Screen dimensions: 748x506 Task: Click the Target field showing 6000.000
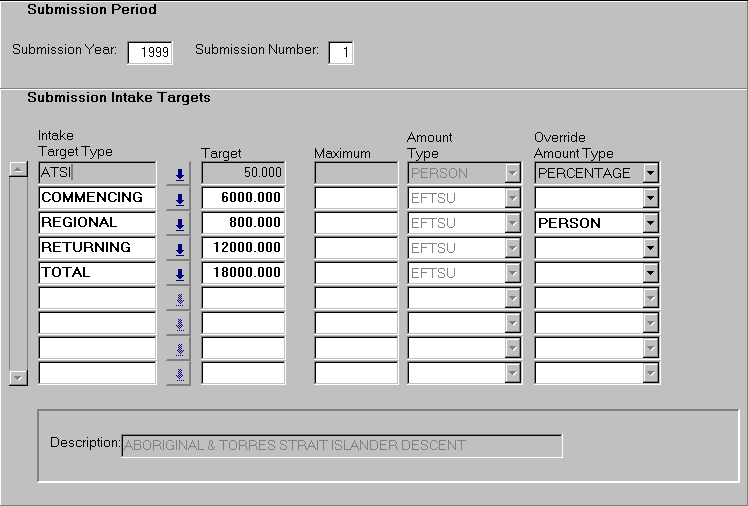pos(243,198)
